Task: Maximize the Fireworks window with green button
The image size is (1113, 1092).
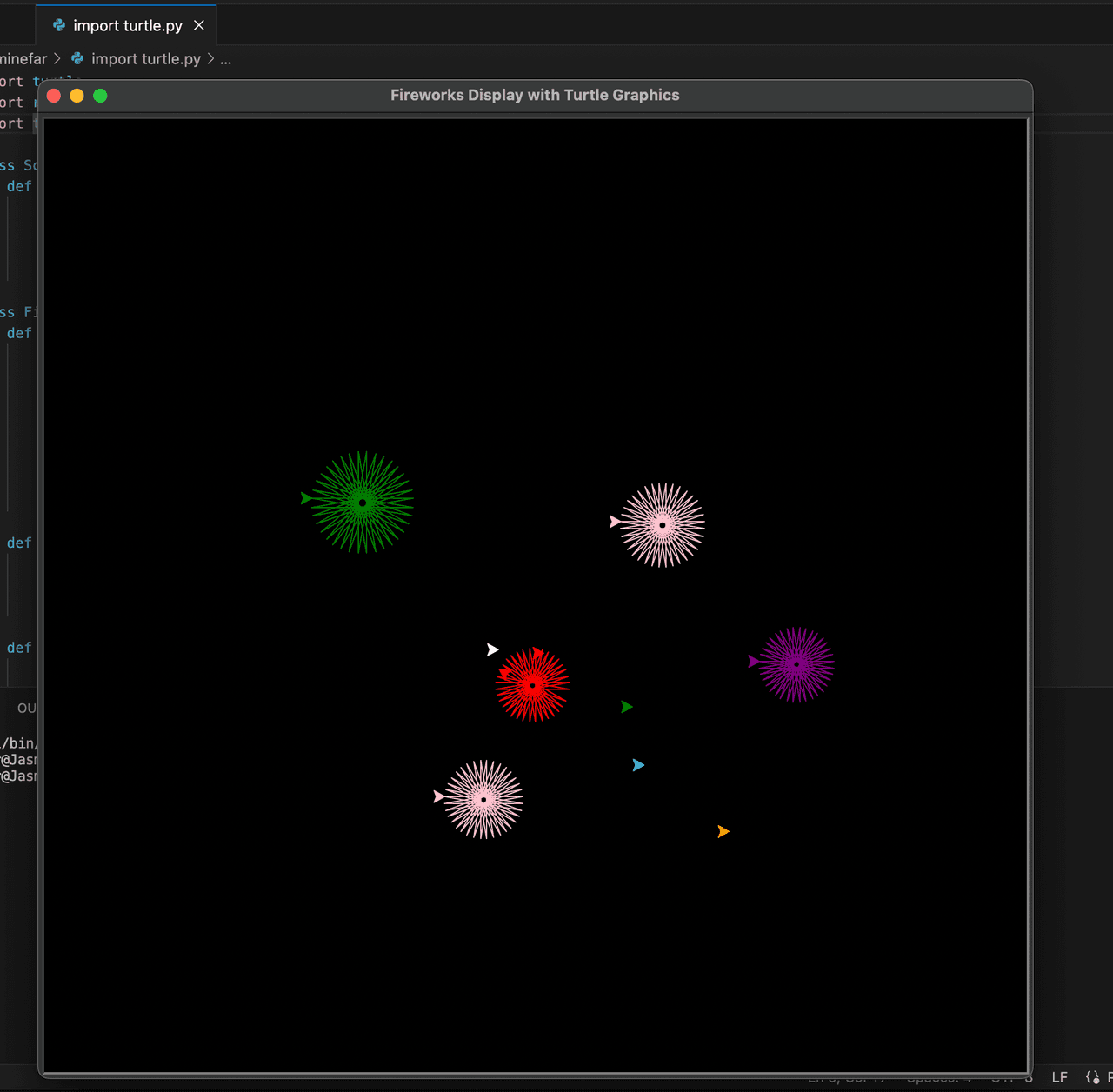Action: [x=100, y=96]
